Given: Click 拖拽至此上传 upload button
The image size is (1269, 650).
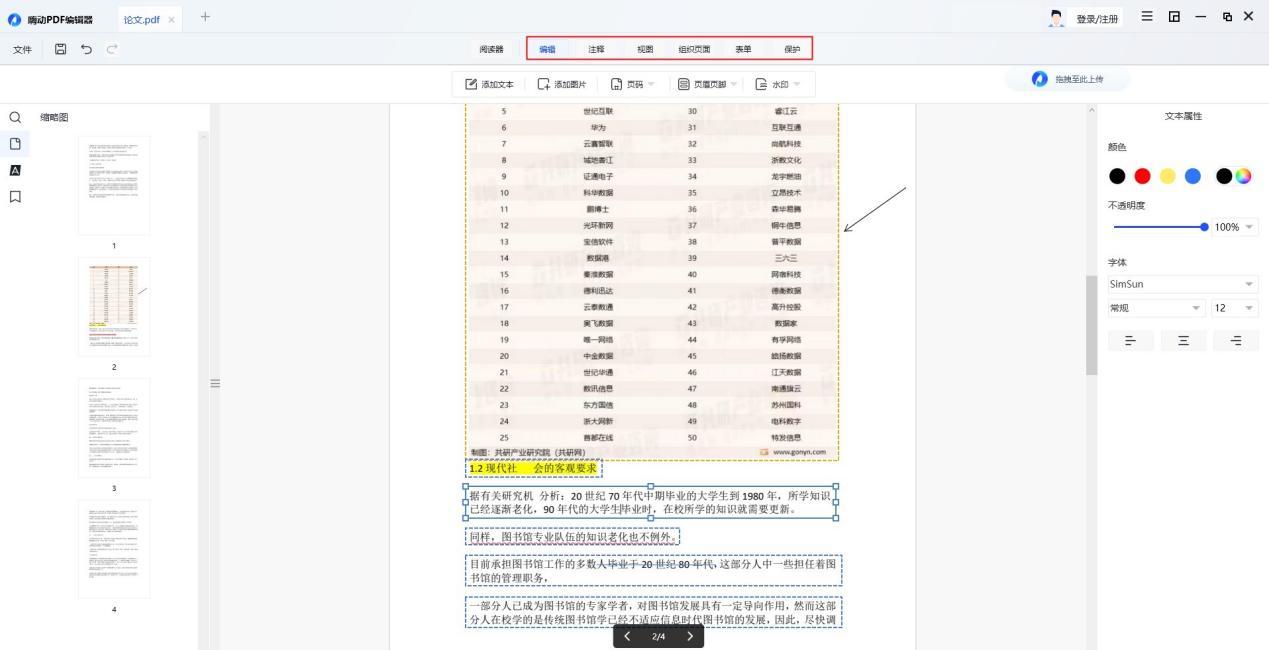Looking at the screenshot, I should tap(1068, 78).
